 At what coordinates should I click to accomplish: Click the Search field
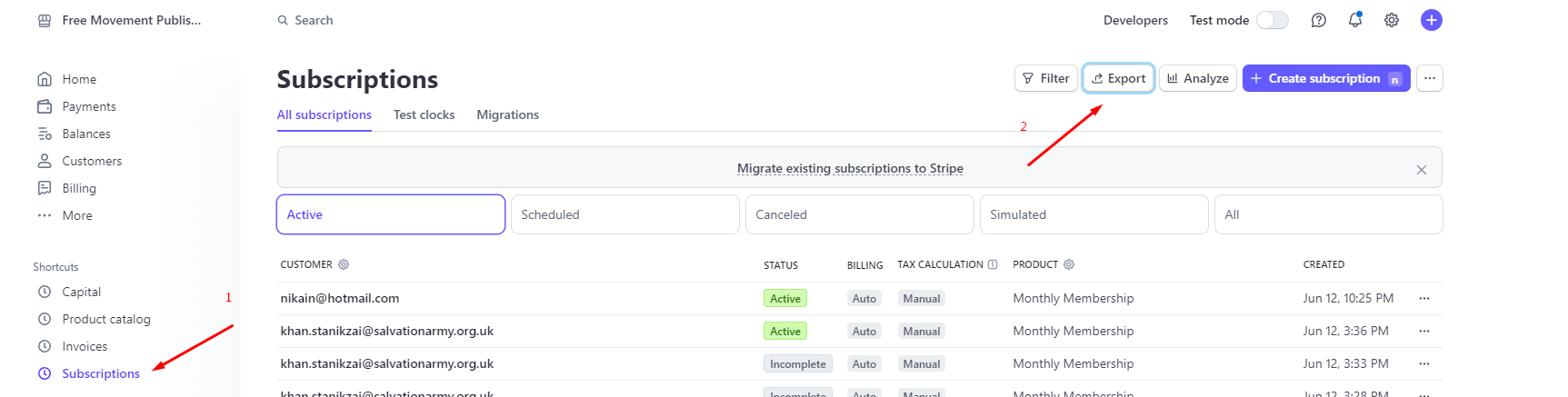[314, 20]
